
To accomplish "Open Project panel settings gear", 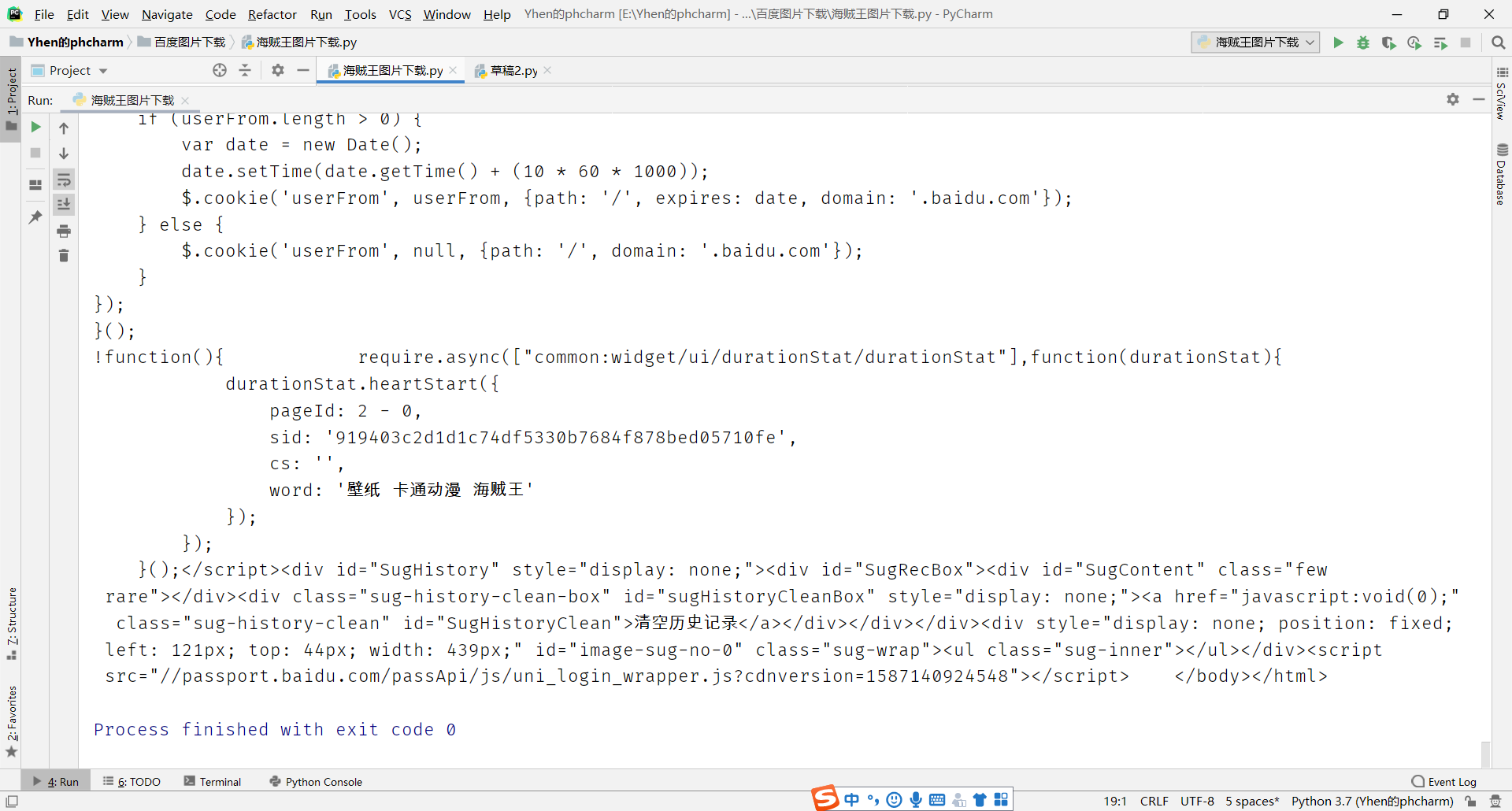I will (278, 70).
